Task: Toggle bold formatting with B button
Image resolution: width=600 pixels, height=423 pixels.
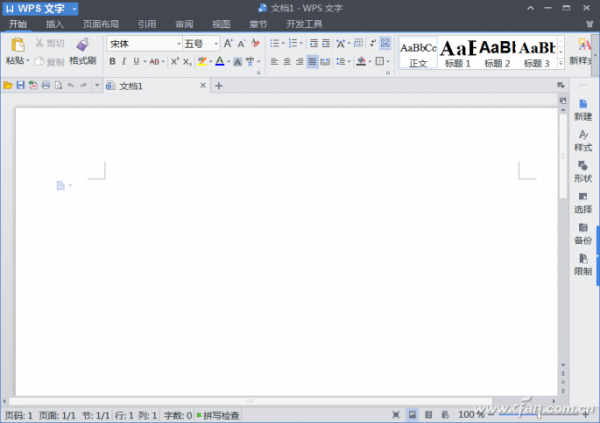Action: pos(112,62)
